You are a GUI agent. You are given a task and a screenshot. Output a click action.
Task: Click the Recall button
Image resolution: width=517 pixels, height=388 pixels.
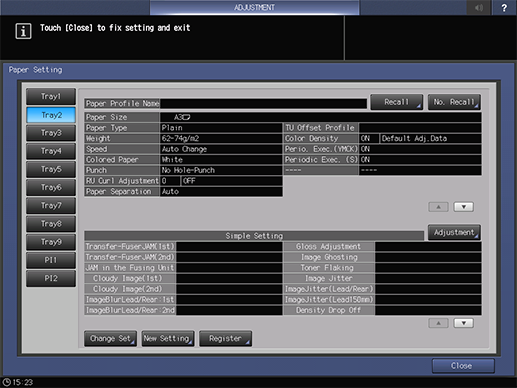click(397, 102)
